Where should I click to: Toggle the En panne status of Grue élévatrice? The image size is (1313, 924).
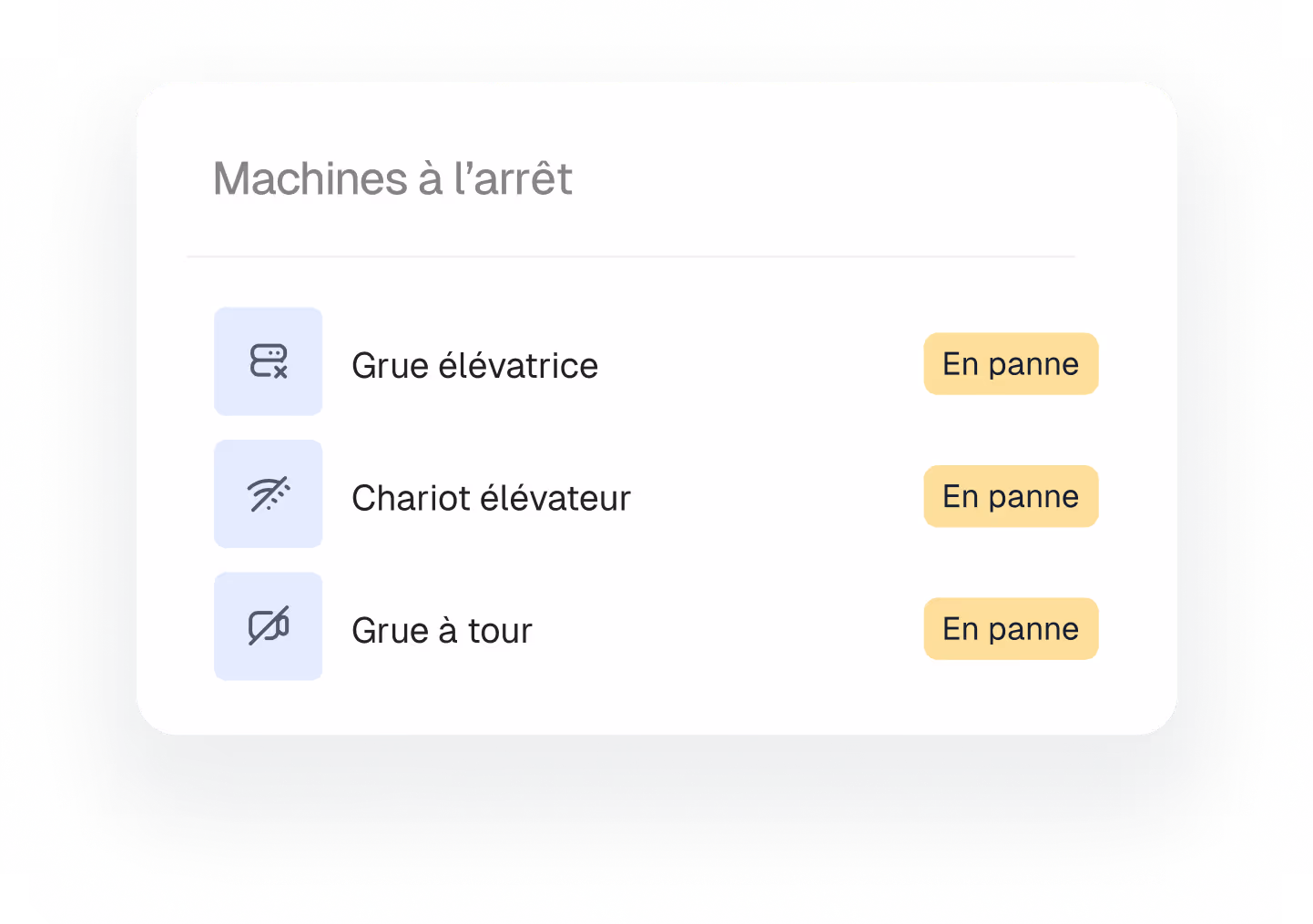pyautogui.click(x=1011, y=364)
